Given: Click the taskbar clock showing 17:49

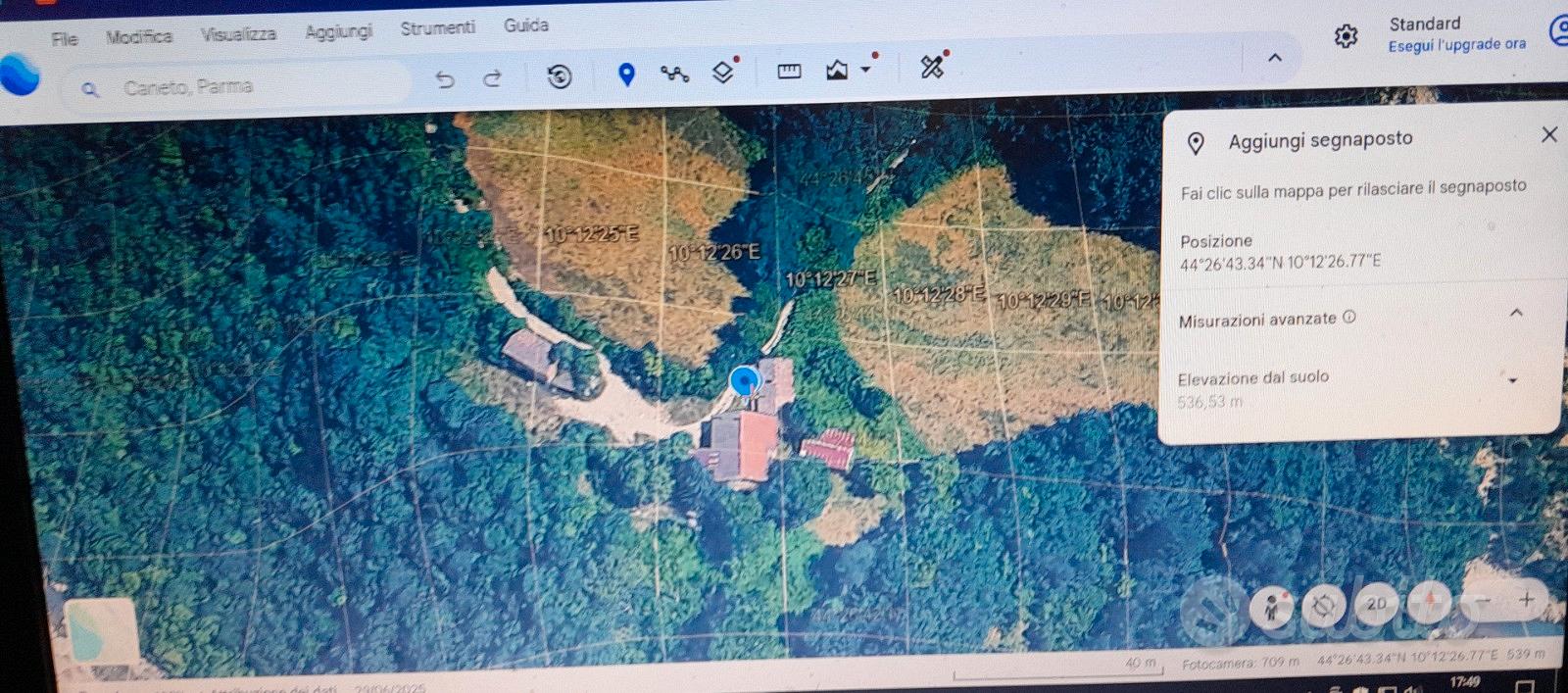Looking at the screenshot, I should (1465, 681).
